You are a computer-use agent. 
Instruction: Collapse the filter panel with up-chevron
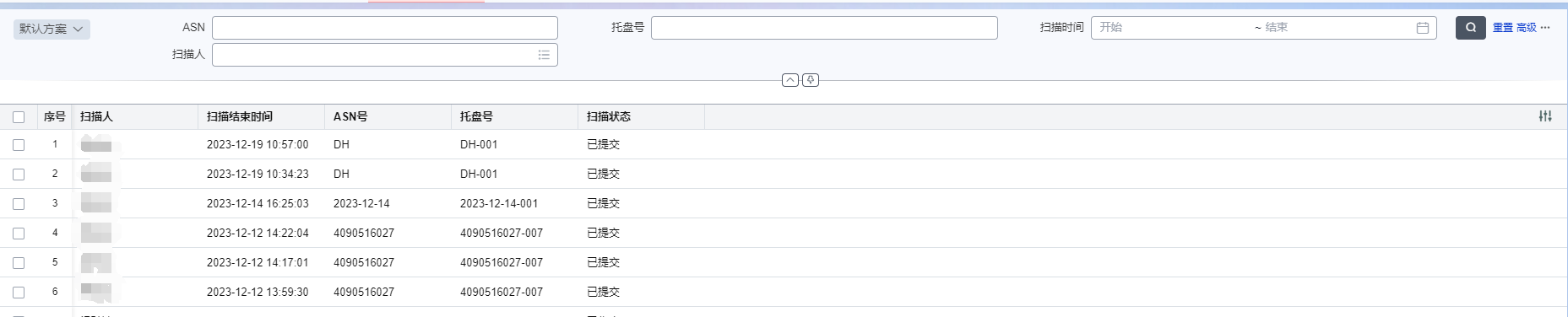coord(789,80)
